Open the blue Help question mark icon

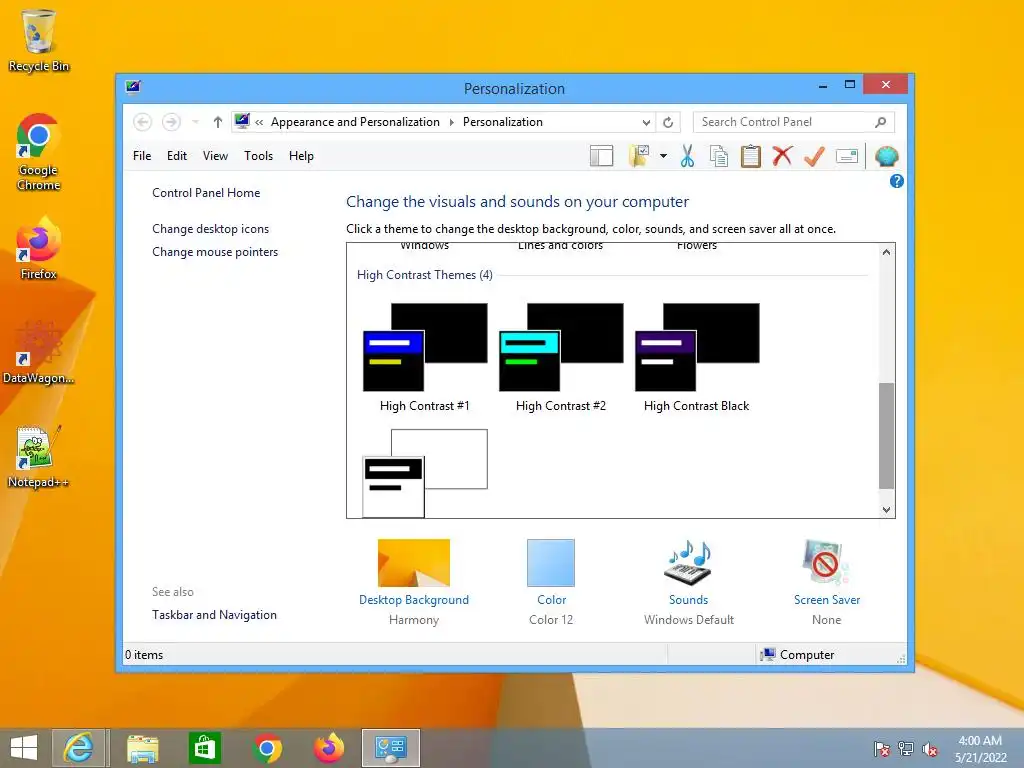pos(897,182)
